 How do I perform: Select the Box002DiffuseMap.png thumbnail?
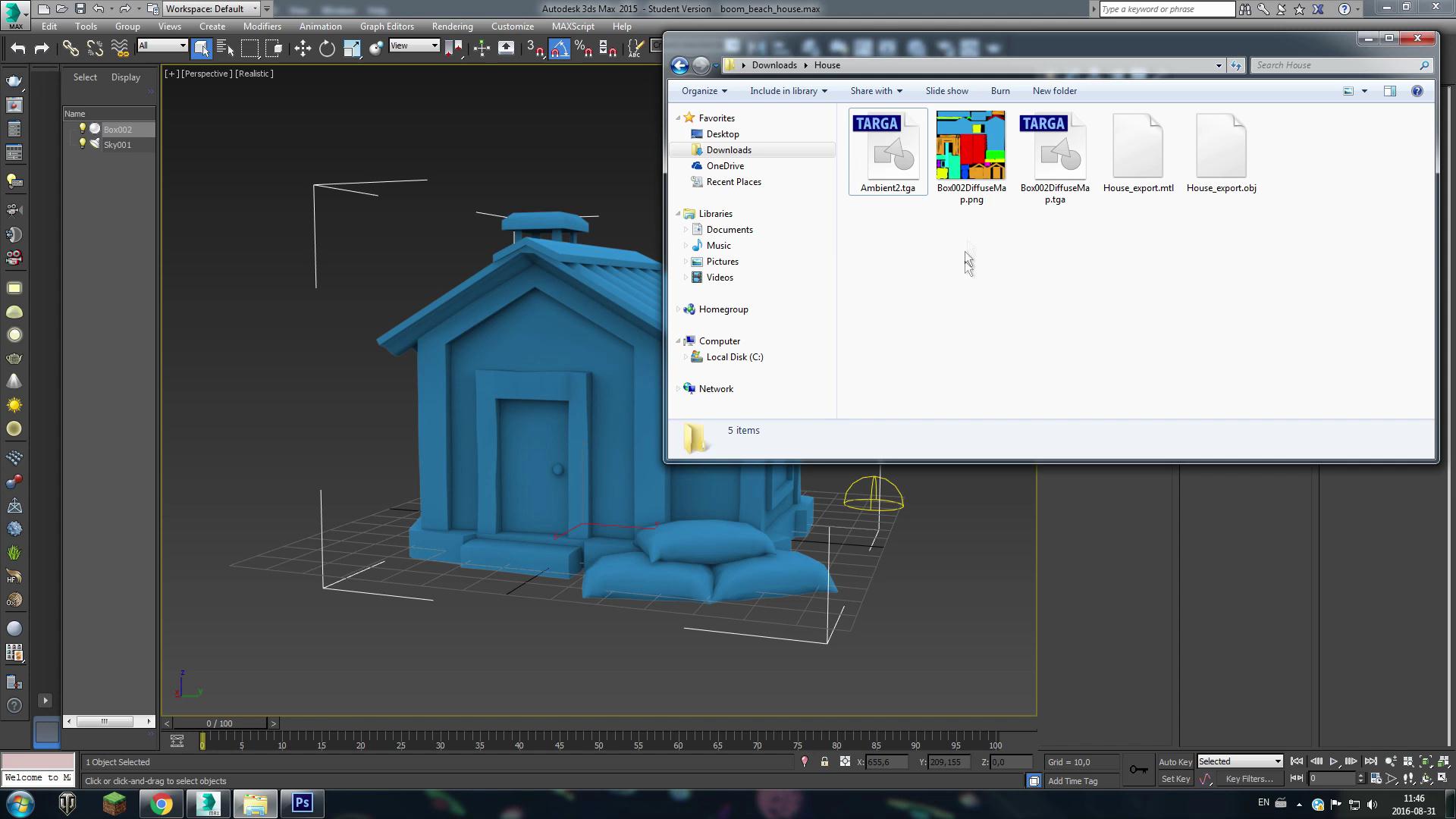[971, 146]
